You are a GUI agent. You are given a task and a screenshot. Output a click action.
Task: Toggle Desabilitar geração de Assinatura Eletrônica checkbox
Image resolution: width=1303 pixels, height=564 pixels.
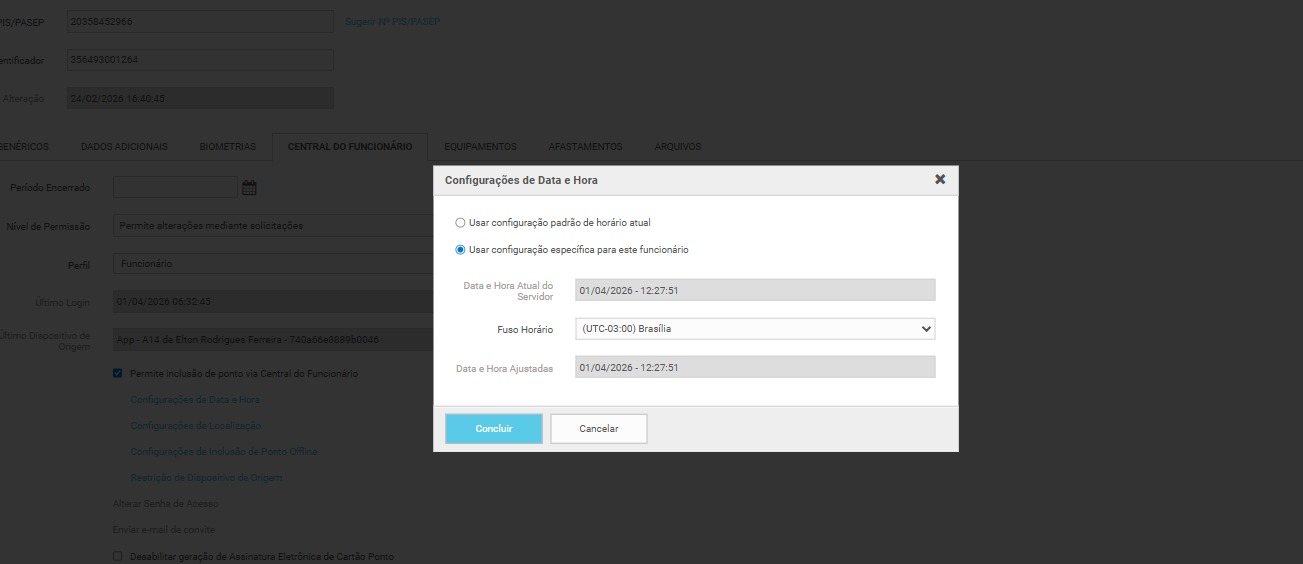point(118,556)
